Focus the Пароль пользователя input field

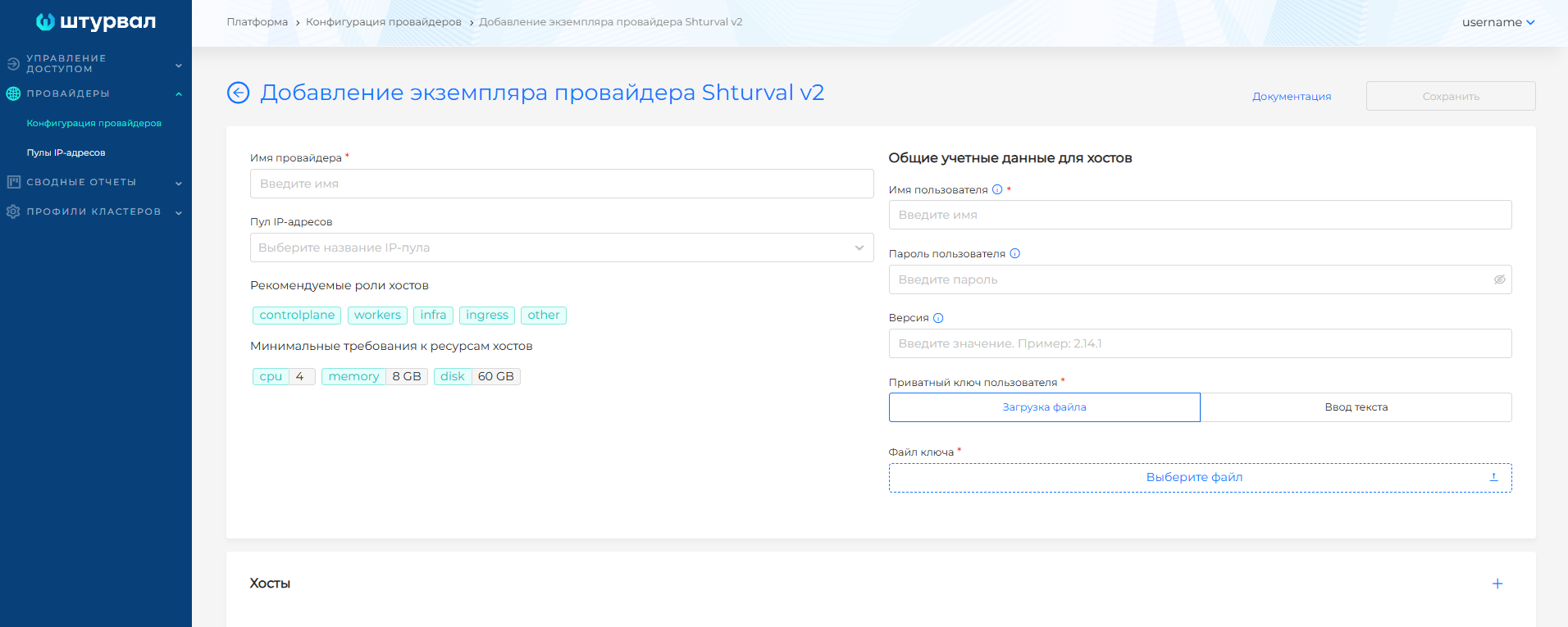tap(1201, 279)
